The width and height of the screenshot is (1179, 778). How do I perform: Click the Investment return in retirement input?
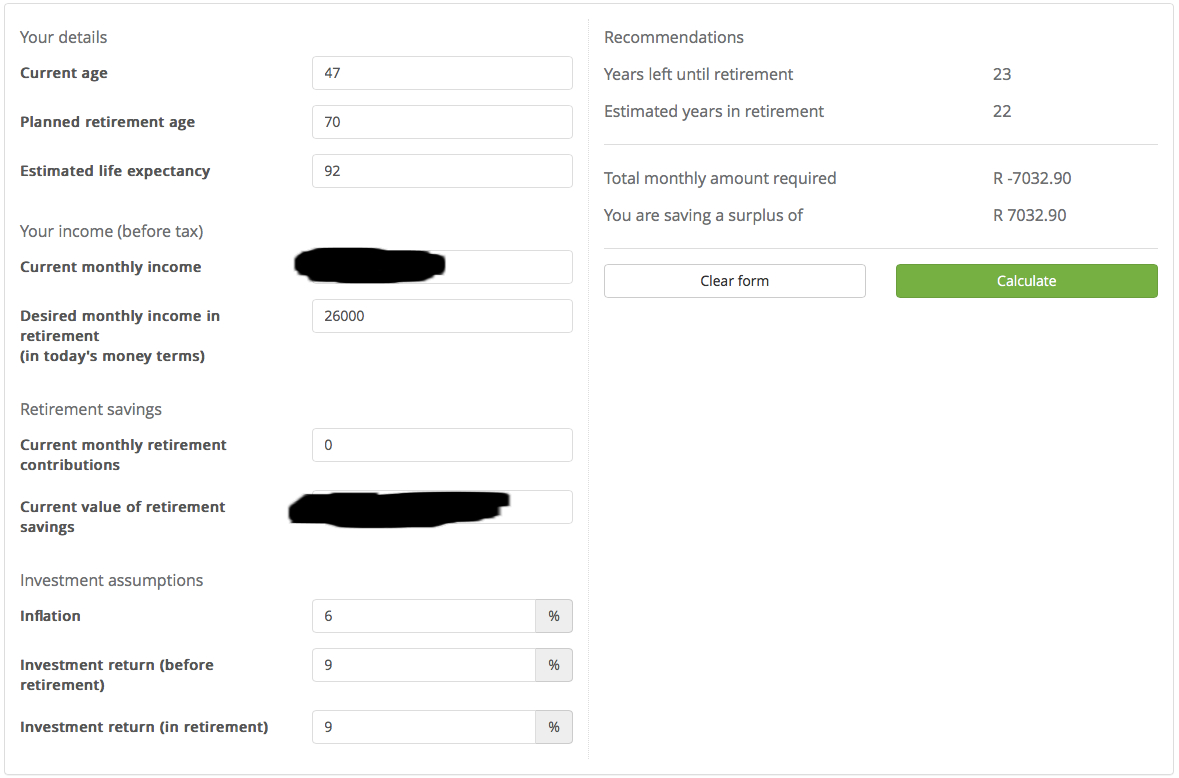coord(424,727)
